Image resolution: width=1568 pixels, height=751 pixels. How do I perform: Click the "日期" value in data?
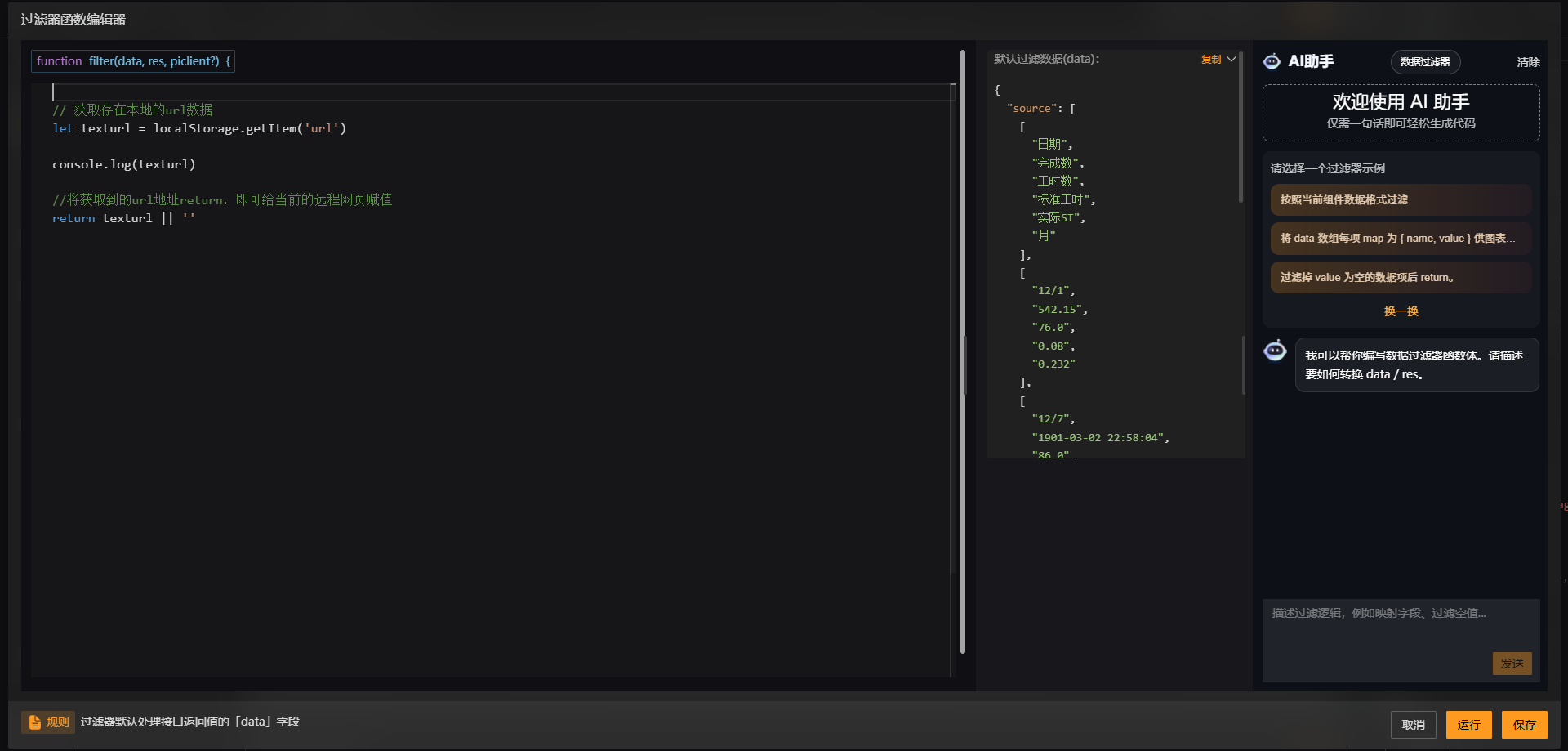pos(1049,145)
